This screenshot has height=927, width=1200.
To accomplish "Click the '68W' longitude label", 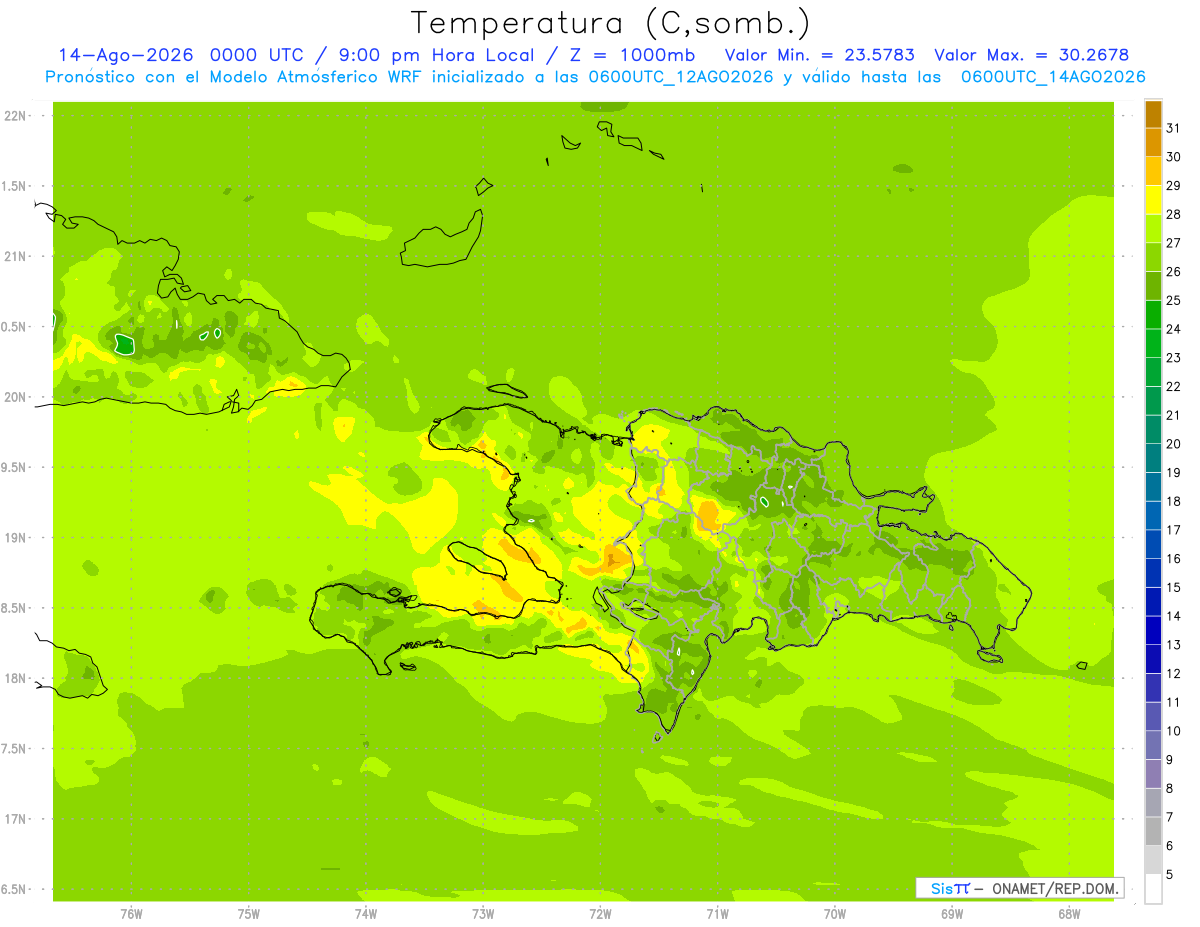I will click(x=1069, y=914).
